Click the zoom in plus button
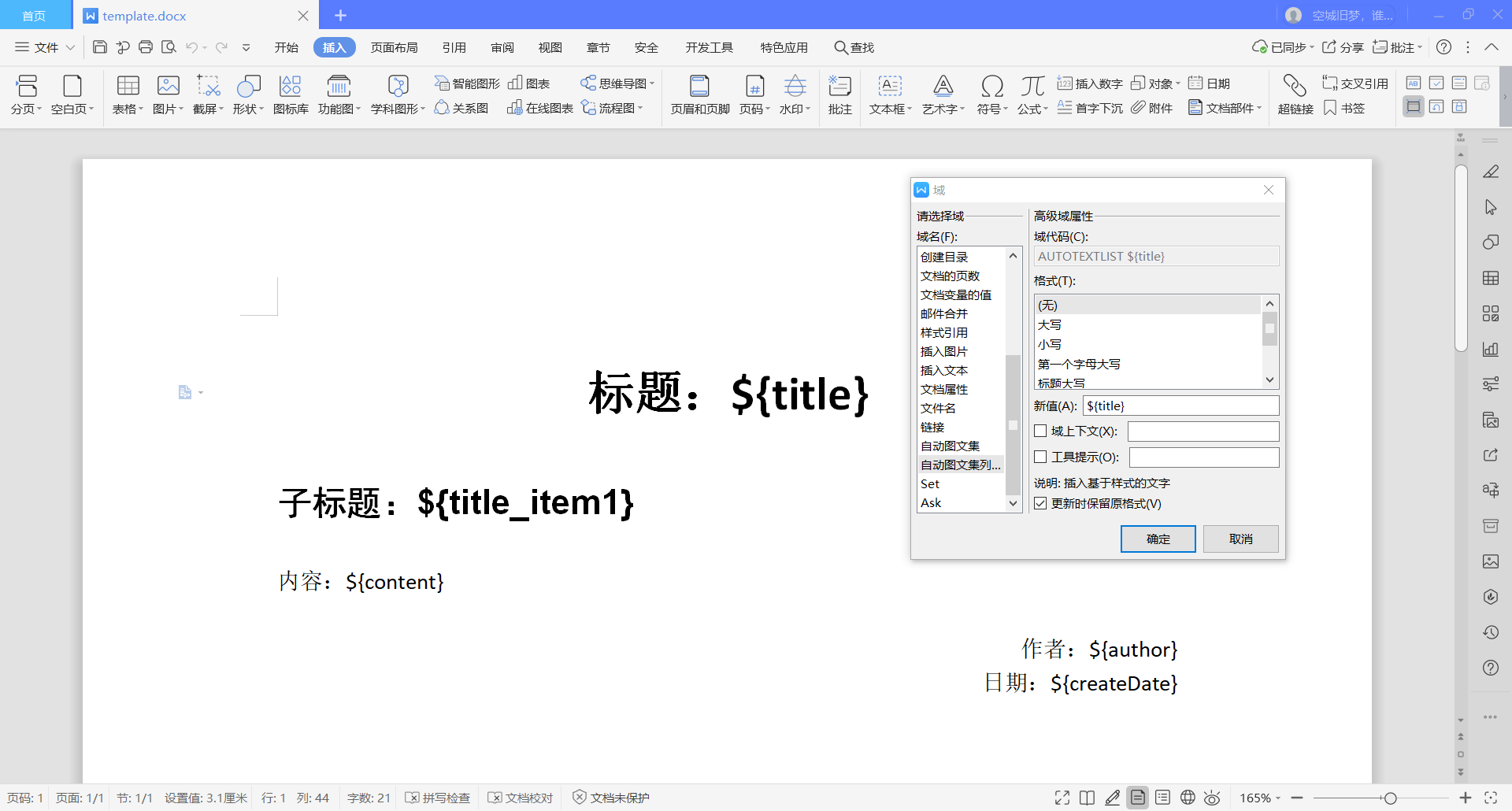Viewport: 1512px width, 811px height. tap(1465, 798)
